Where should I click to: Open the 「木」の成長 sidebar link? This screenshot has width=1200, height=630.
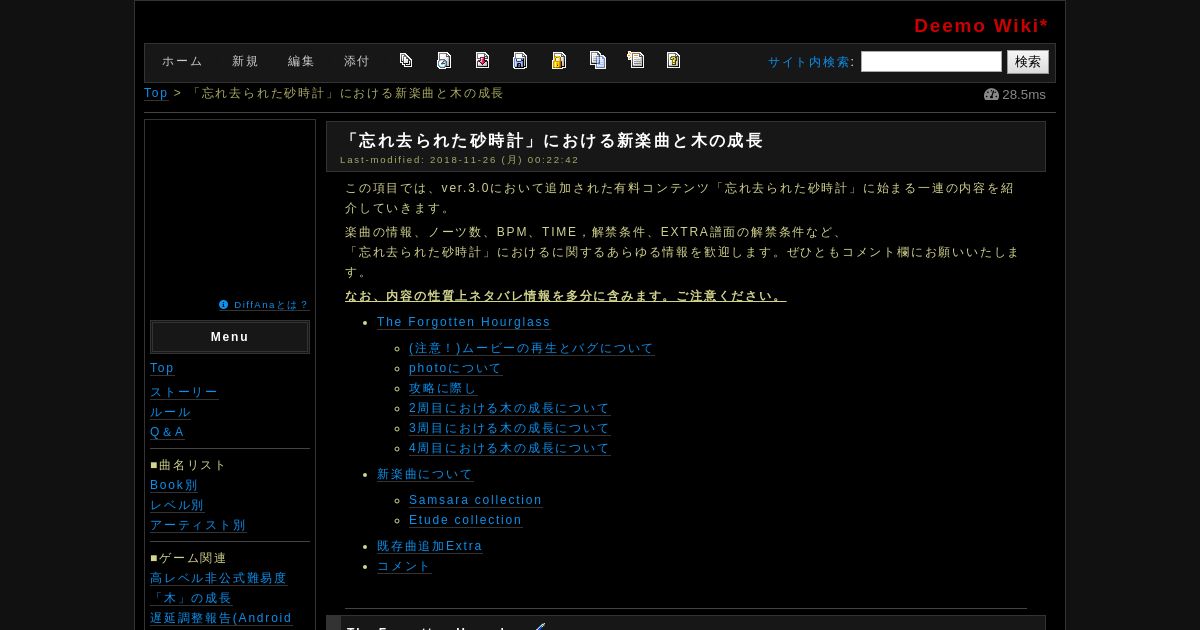tap(191, 598)
